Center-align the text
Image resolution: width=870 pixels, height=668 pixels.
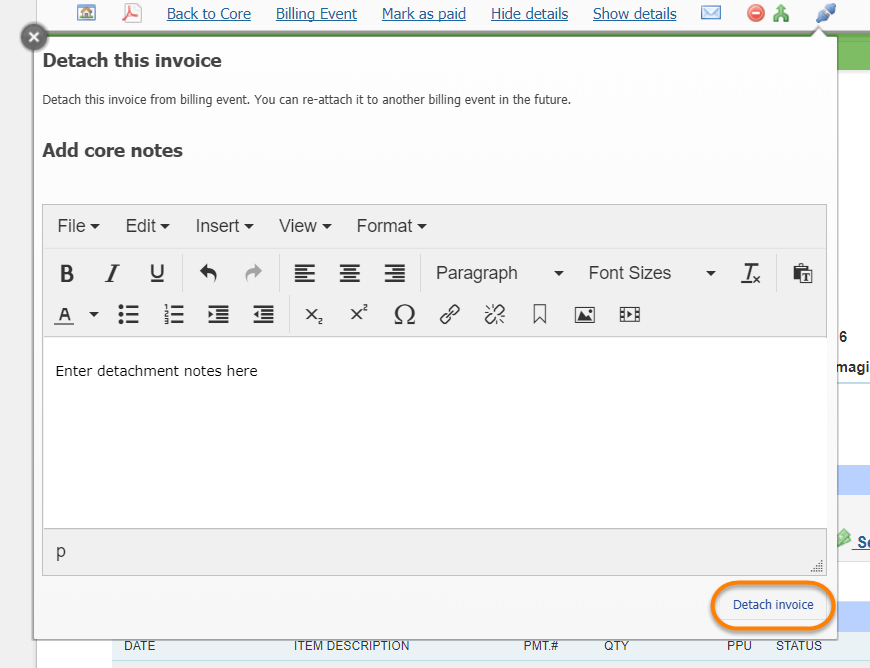[349, 273]
